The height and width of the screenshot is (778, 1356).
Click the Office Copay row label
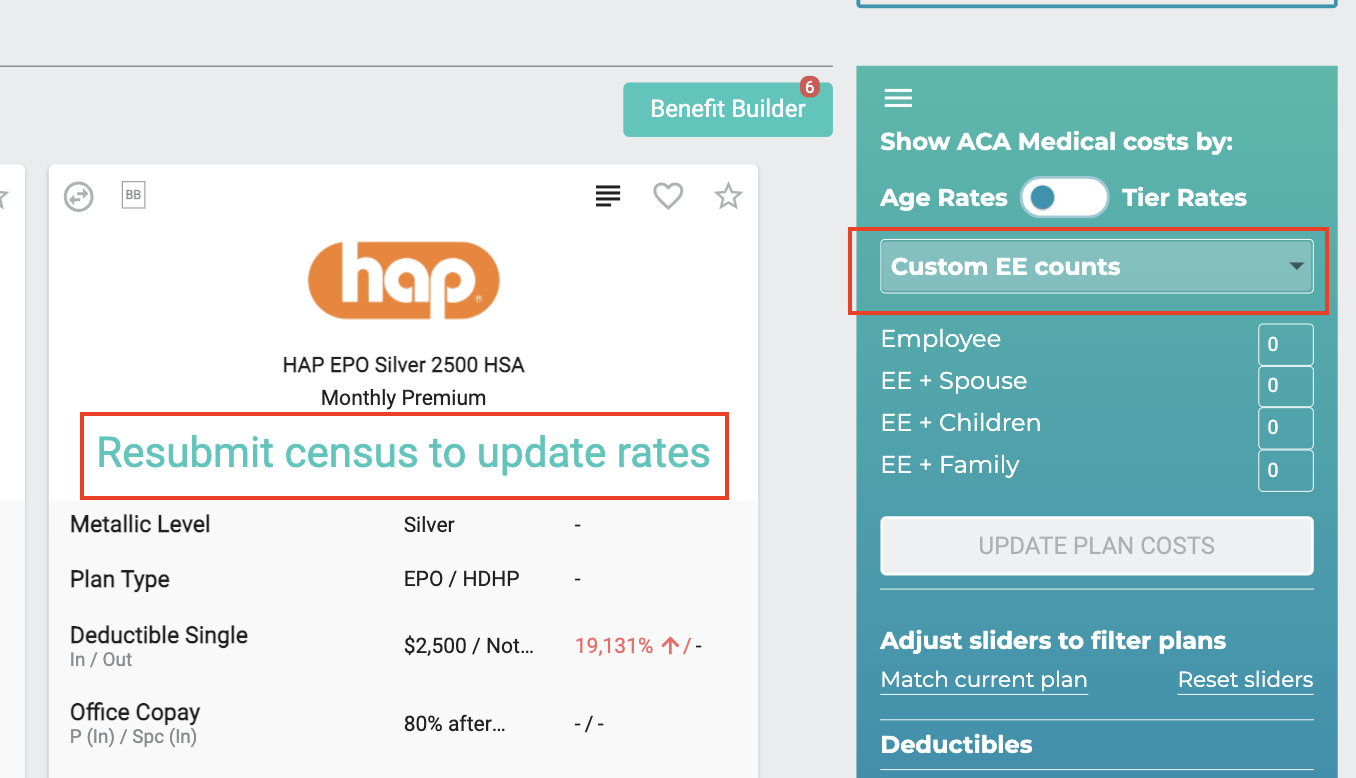click(x=135, y=713)
